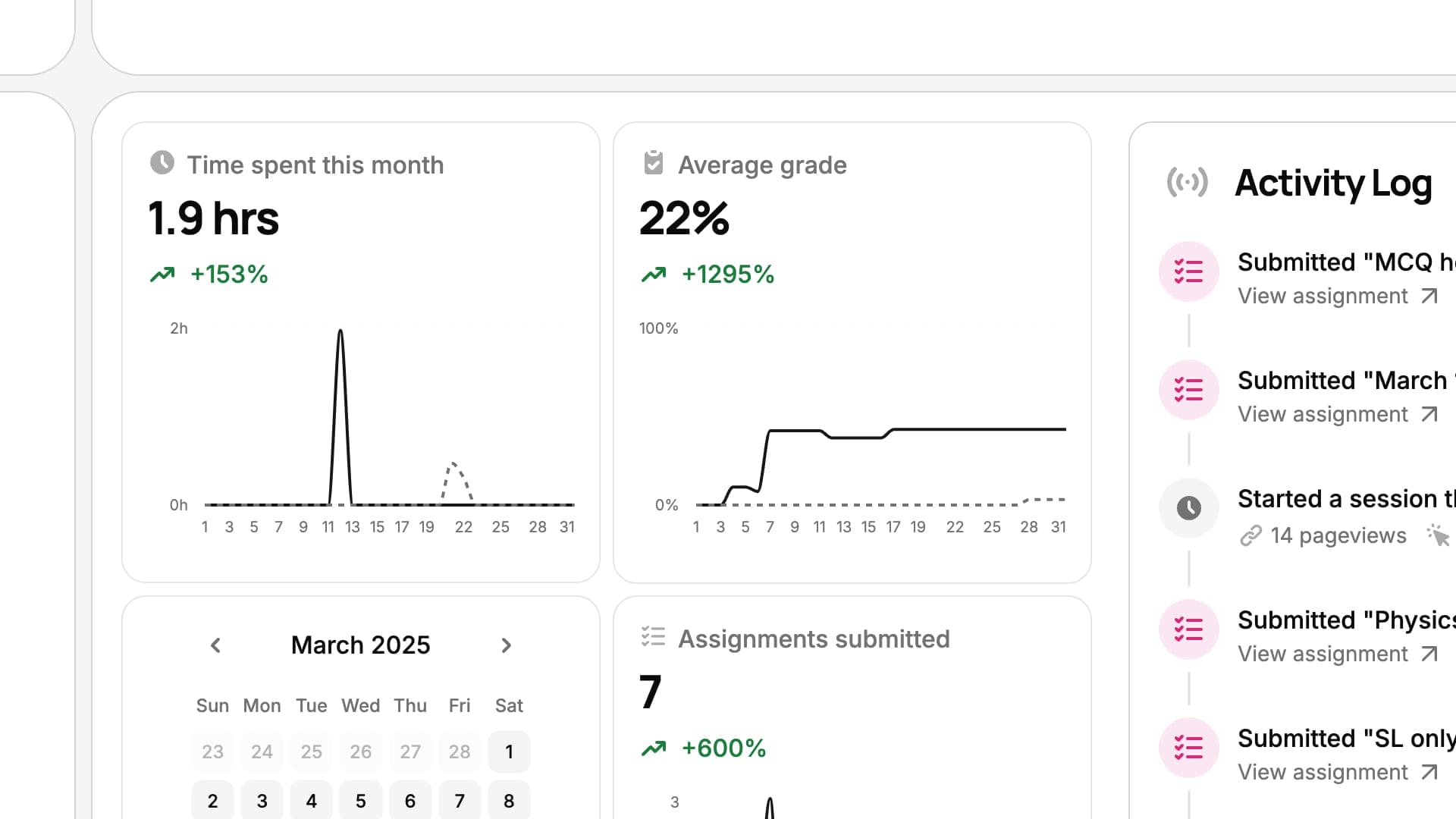
Task: Click the 14 pageviews entry
Action: click(1336, 535)
